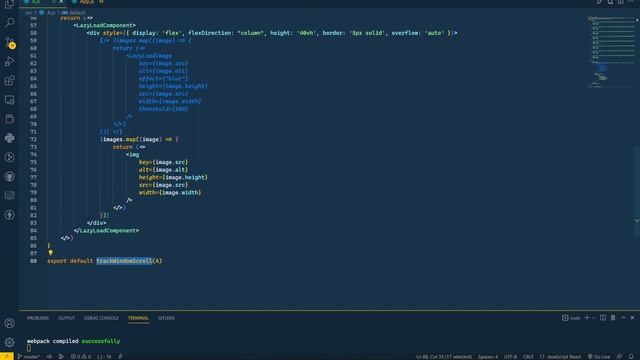Open the editor More Actions ellipsis
This screenshot has height=360, width=640.
[x=631, y=2]
